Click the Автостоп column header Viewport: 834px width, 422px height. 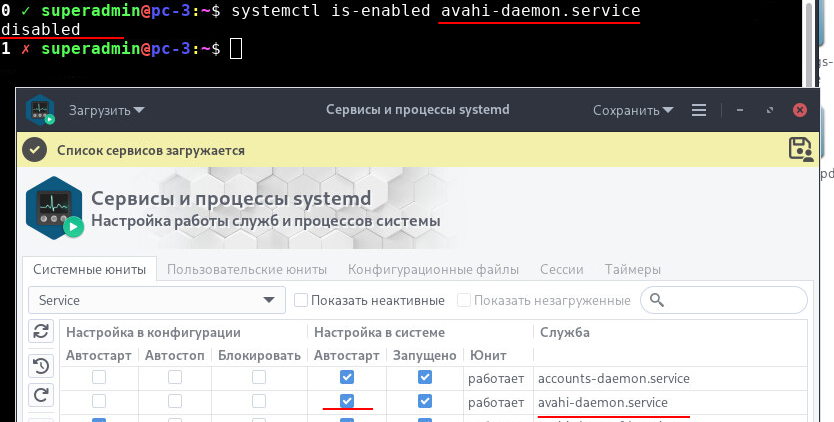174,355
